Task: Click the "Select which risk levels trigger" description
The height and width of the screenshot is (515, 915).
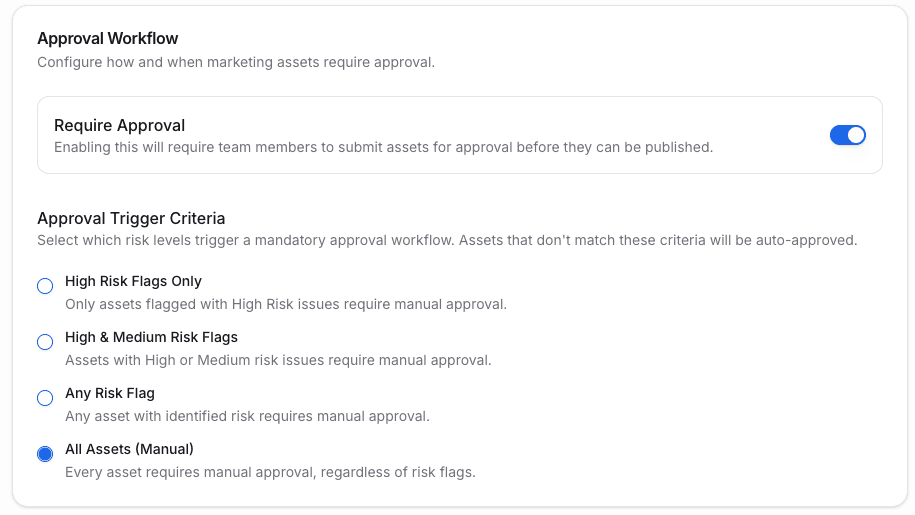Action: coord(446,241)
